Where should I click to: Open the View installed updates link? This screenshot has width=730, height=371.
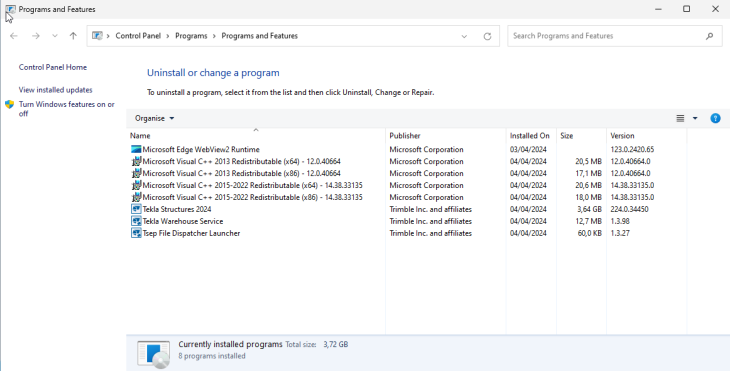coord(55,90)
